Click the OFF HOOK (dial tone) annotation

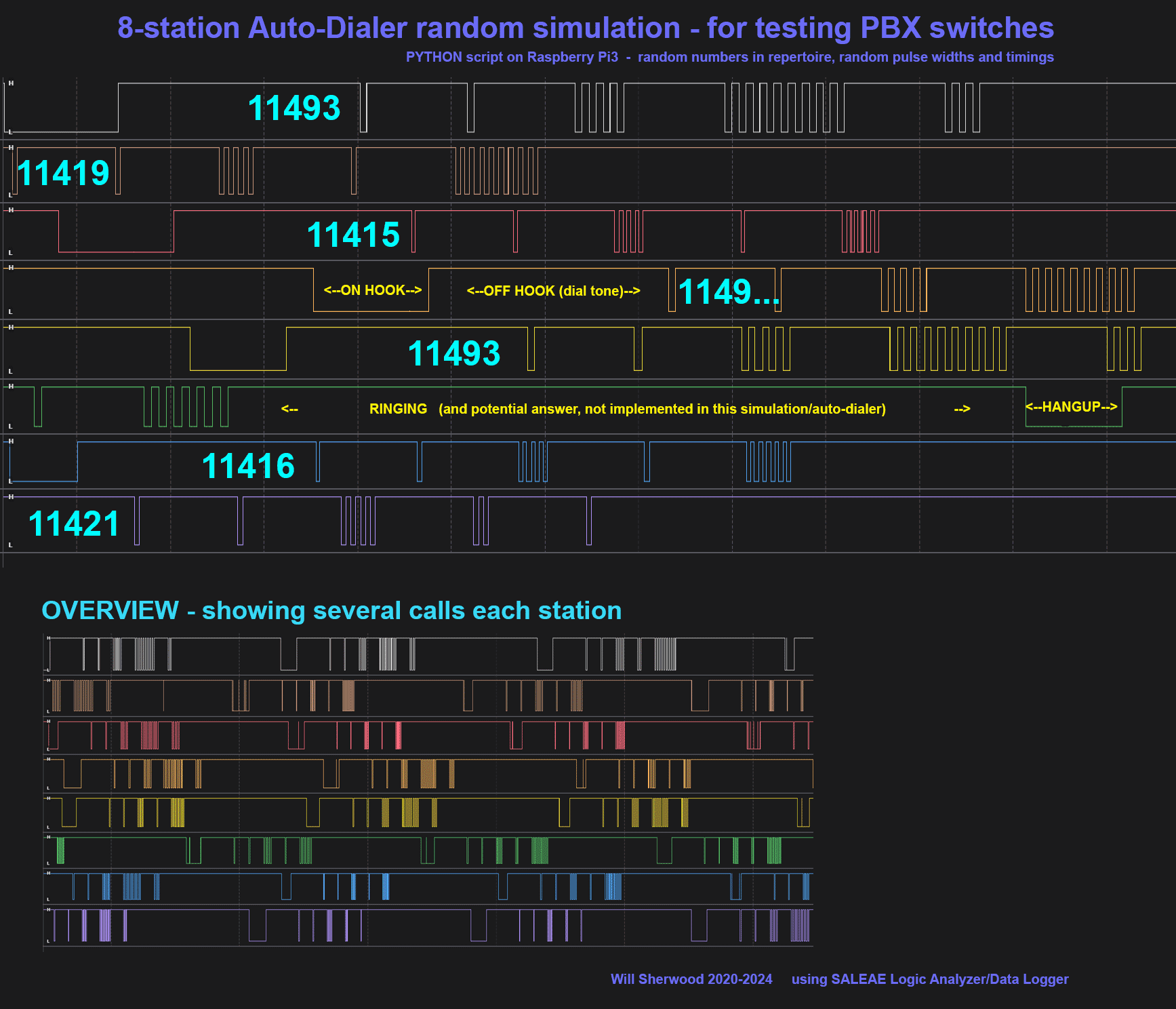click(x=553, y=291)
